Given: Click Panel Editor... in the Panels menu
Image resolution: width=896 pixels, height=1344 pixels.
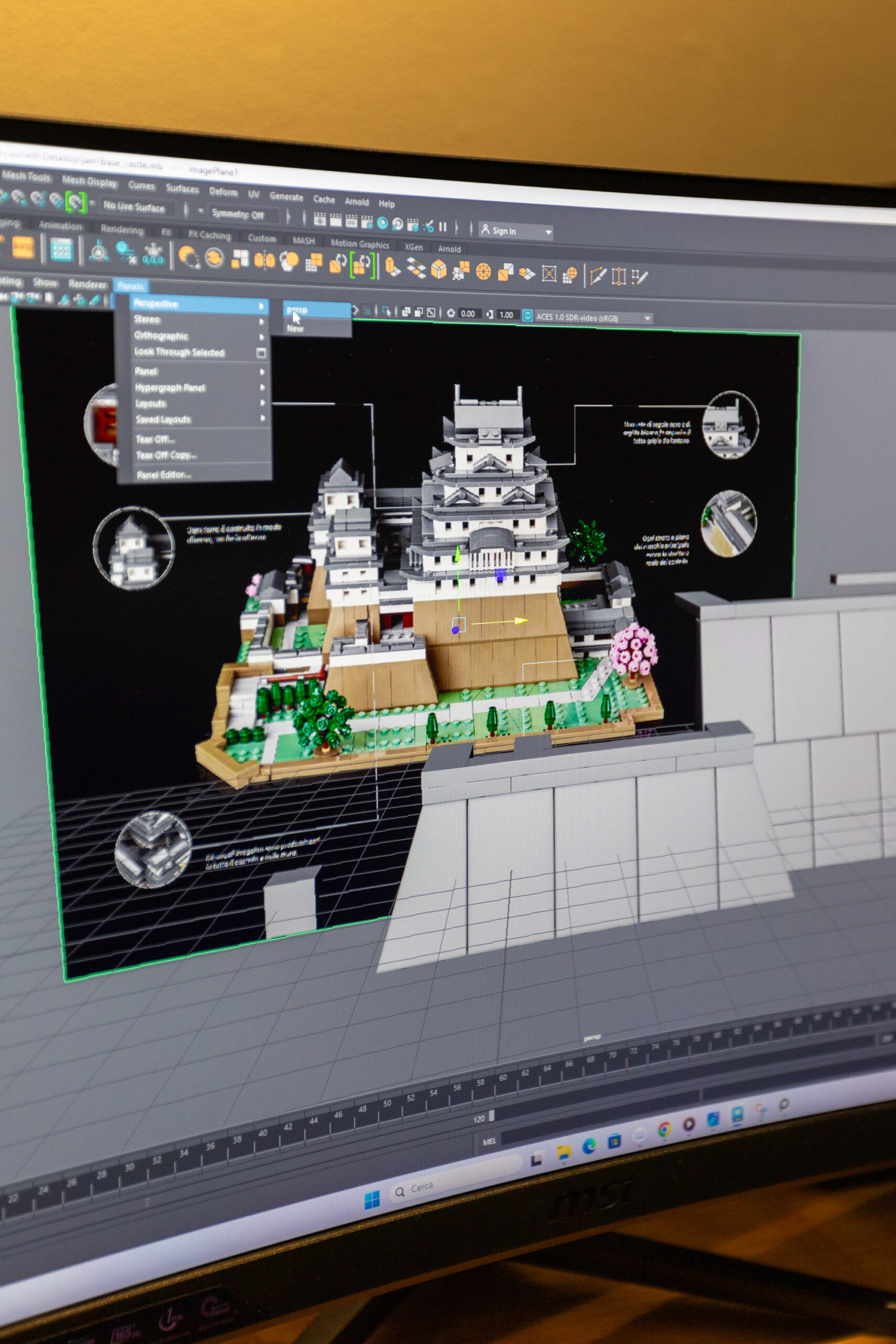Looking at the screenshot, I should (163, 474).
